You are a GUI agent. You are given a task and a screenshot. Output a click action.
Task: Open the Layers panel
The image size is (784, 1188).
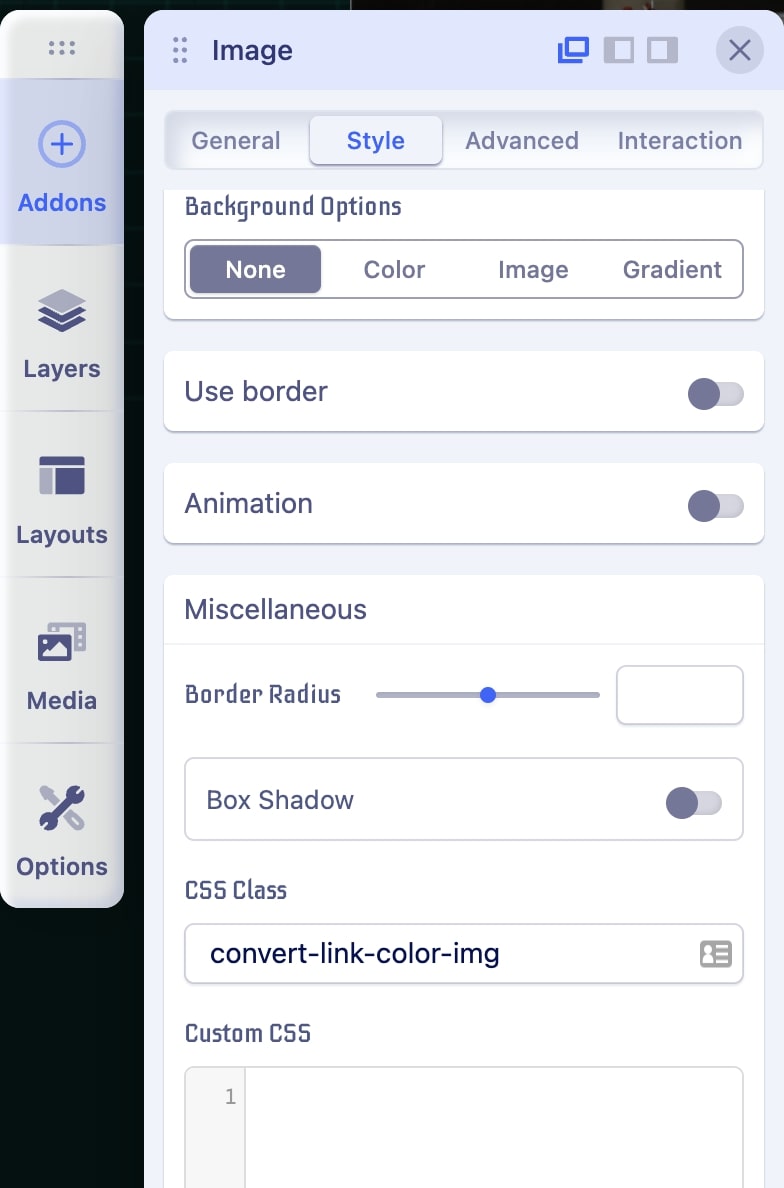pos(62,331)
